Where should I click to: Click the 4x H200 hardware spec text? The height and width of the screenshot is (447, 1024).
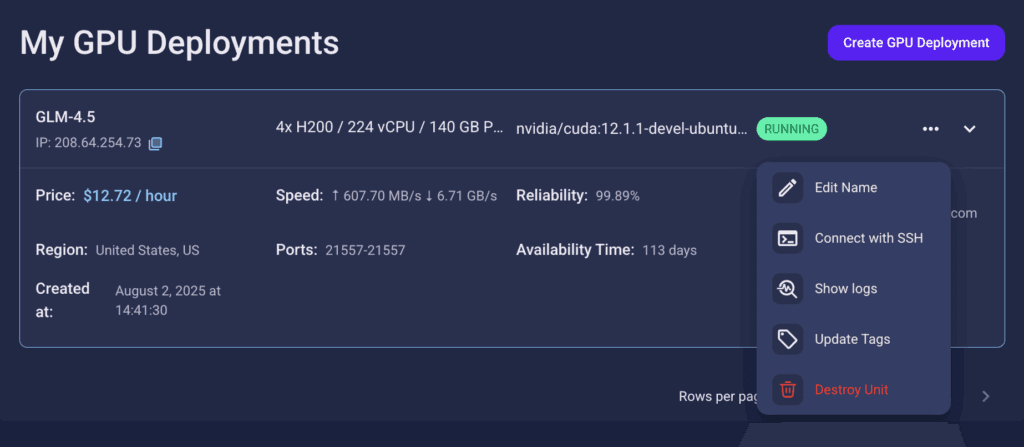389,127
